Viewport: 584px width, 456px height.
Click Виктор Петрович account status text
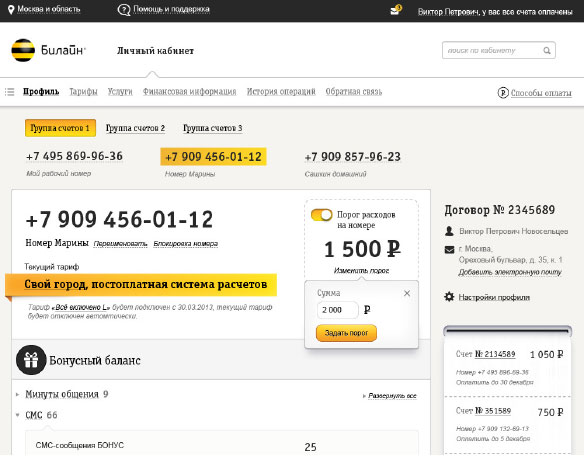[495, 12]
